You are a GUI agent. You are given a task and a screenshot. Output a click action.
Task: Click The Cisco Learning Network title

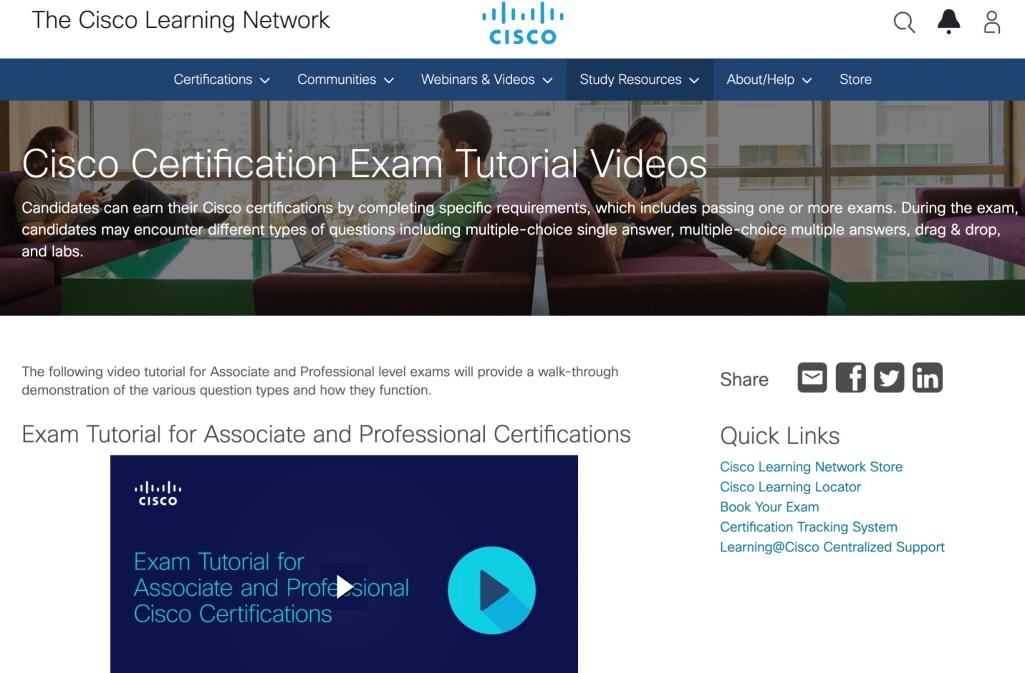tap(180, 20)
